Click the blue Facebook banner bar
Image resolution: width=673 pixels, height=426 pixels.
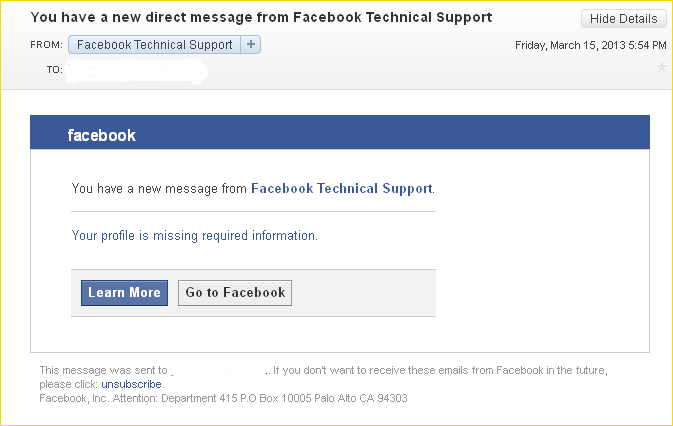tap(340, 132)
